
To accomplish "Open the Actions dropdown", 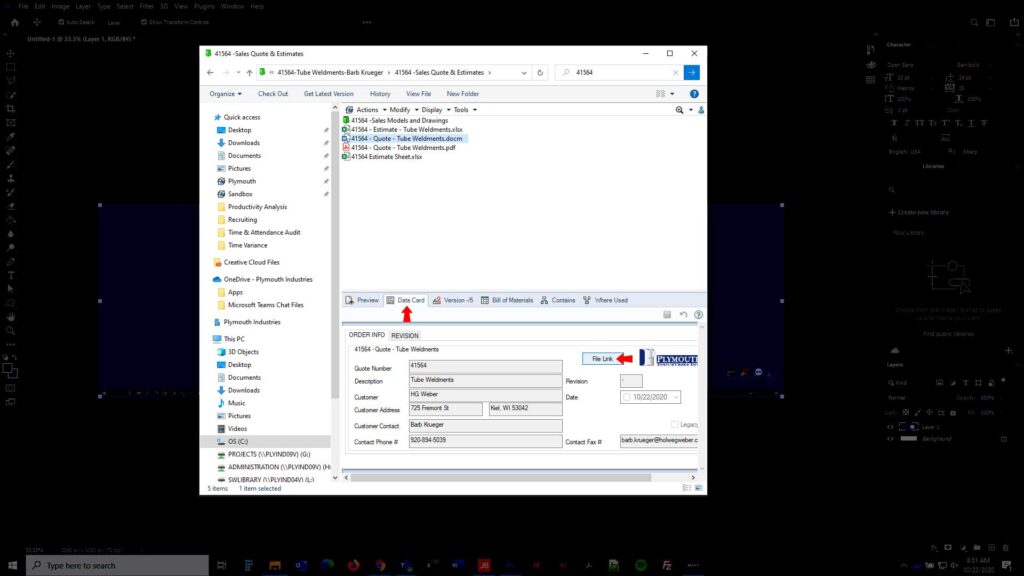I will [368, 110].
